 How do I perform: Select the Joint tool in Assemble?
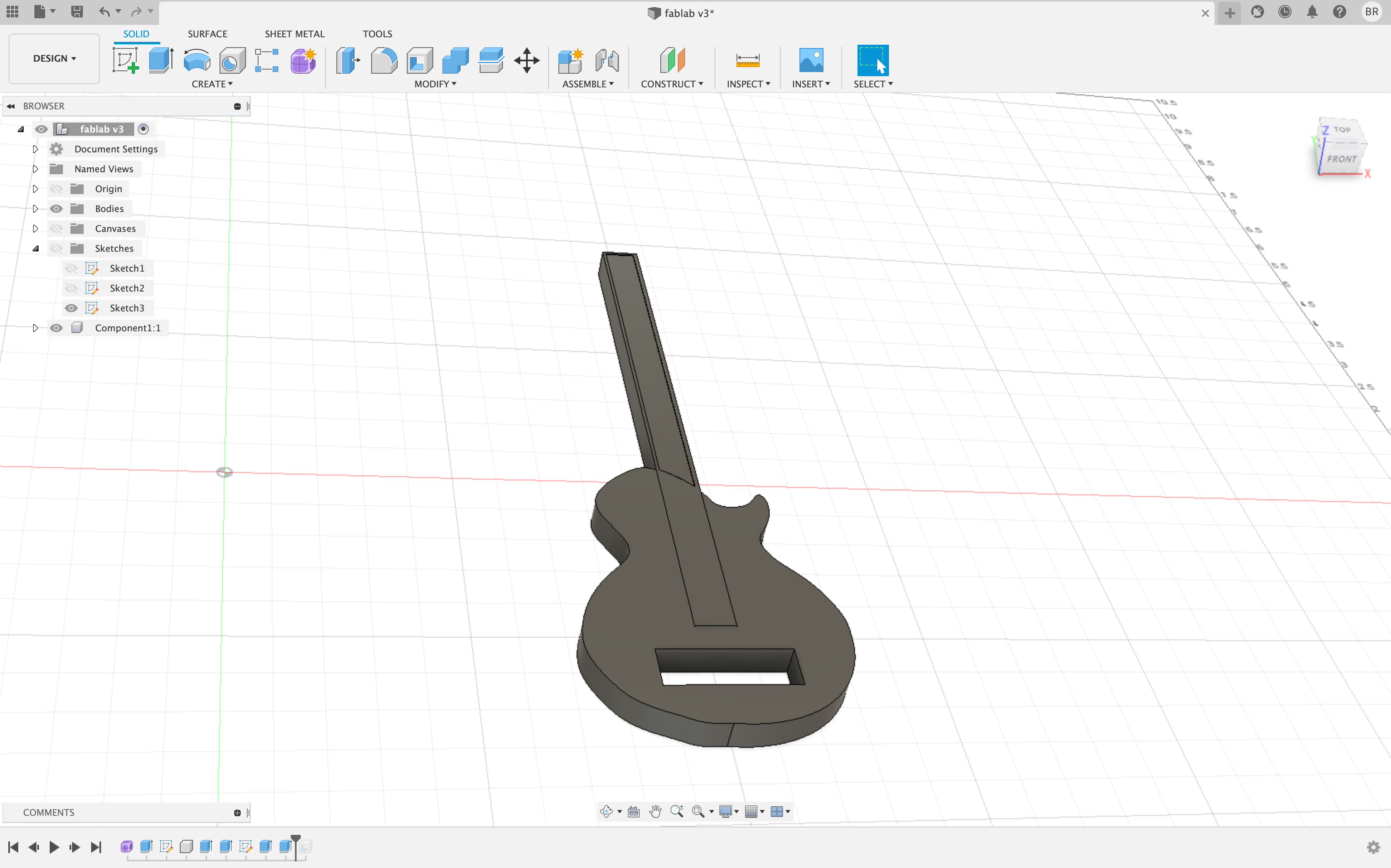(x=607, y=60)
